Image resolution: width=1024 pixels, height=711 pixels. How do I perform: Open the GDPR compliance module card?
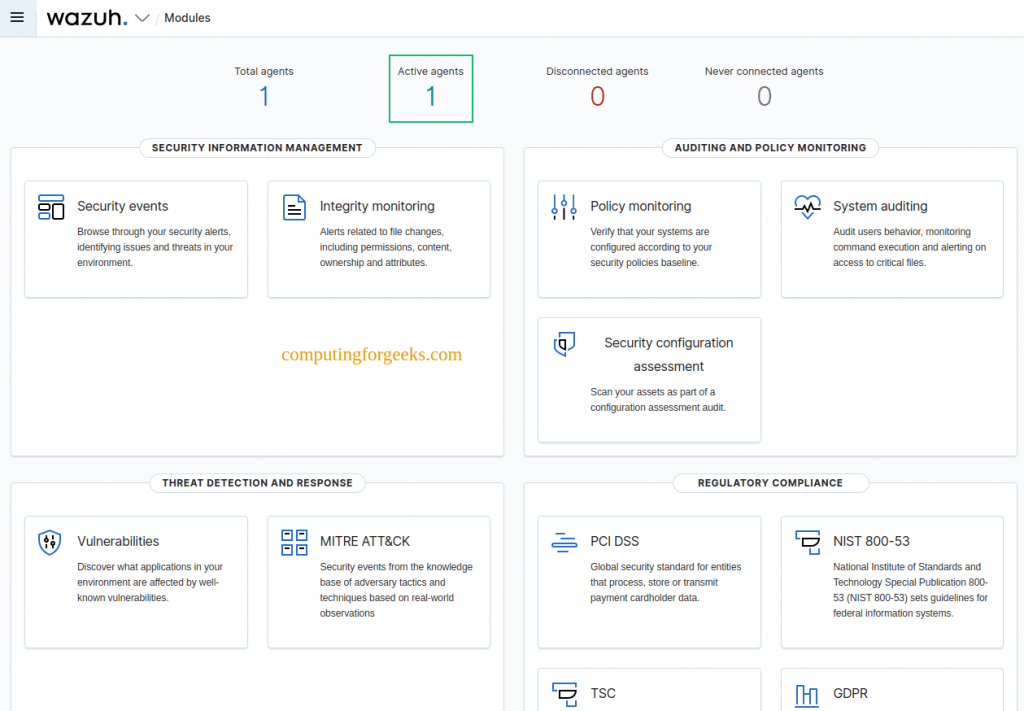[x=891, y=692]
